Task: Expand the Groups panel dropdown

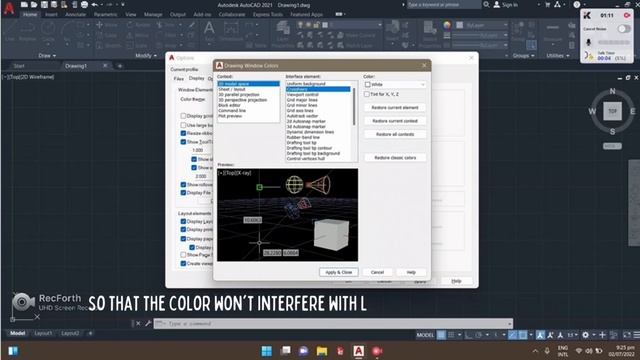Action: (524, 56)
